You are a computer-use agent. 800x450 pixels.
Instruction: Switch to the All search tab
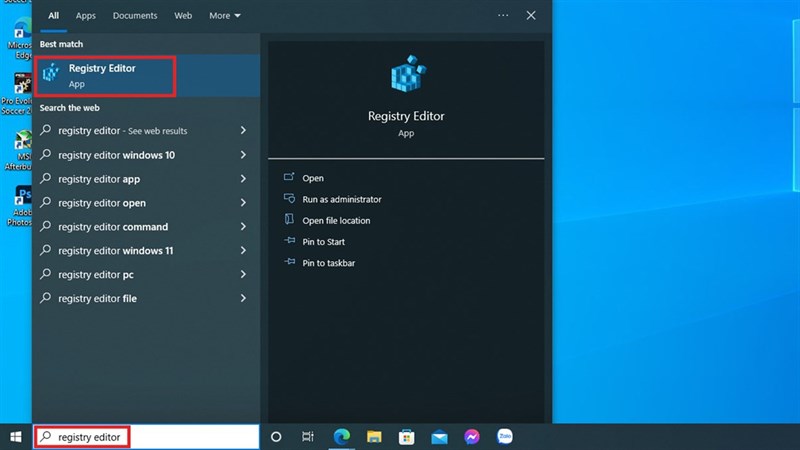(54, 16)
